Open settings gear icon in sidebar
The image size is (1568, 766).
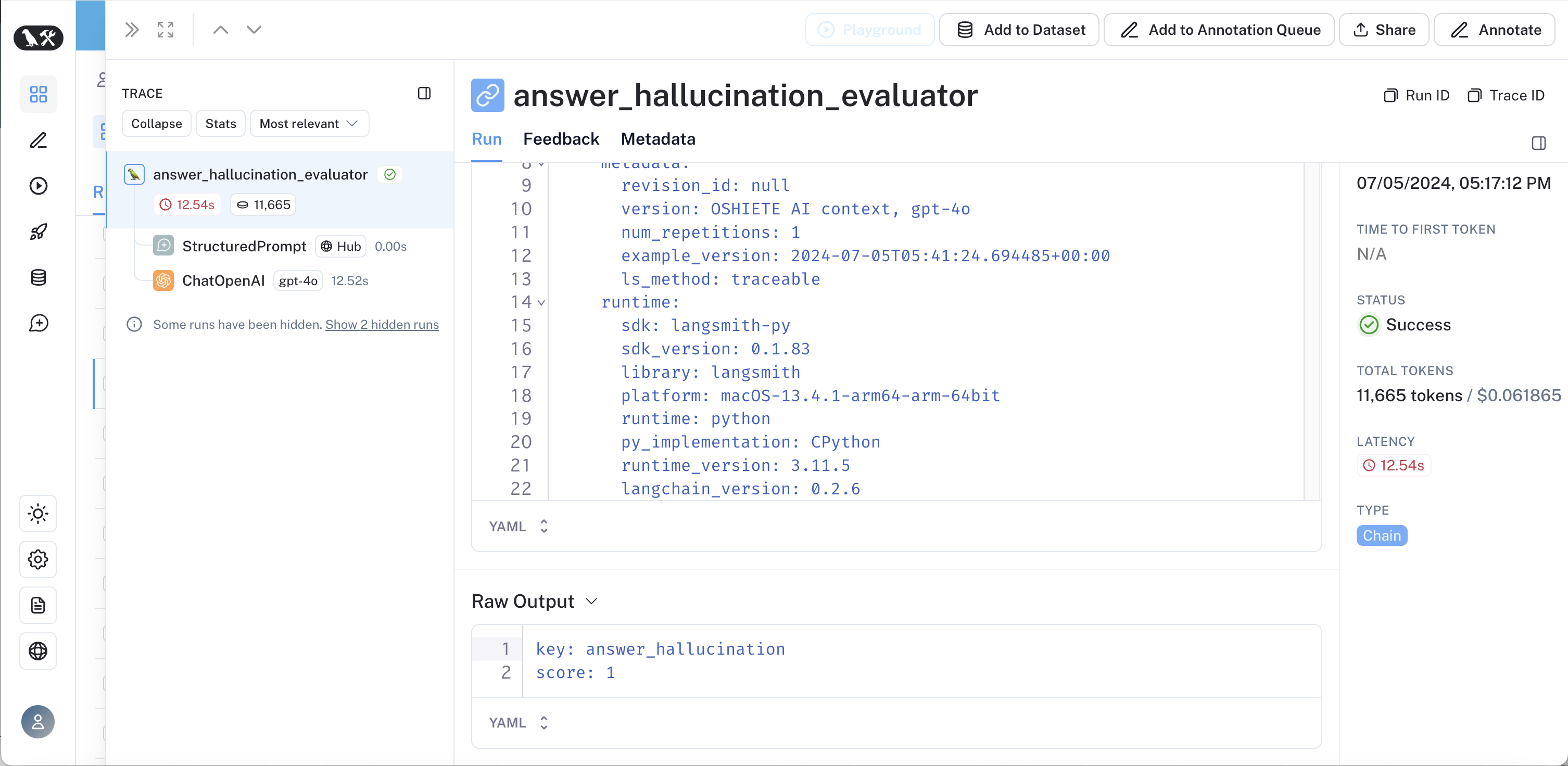pyautogui.click(x=39, y=560)
